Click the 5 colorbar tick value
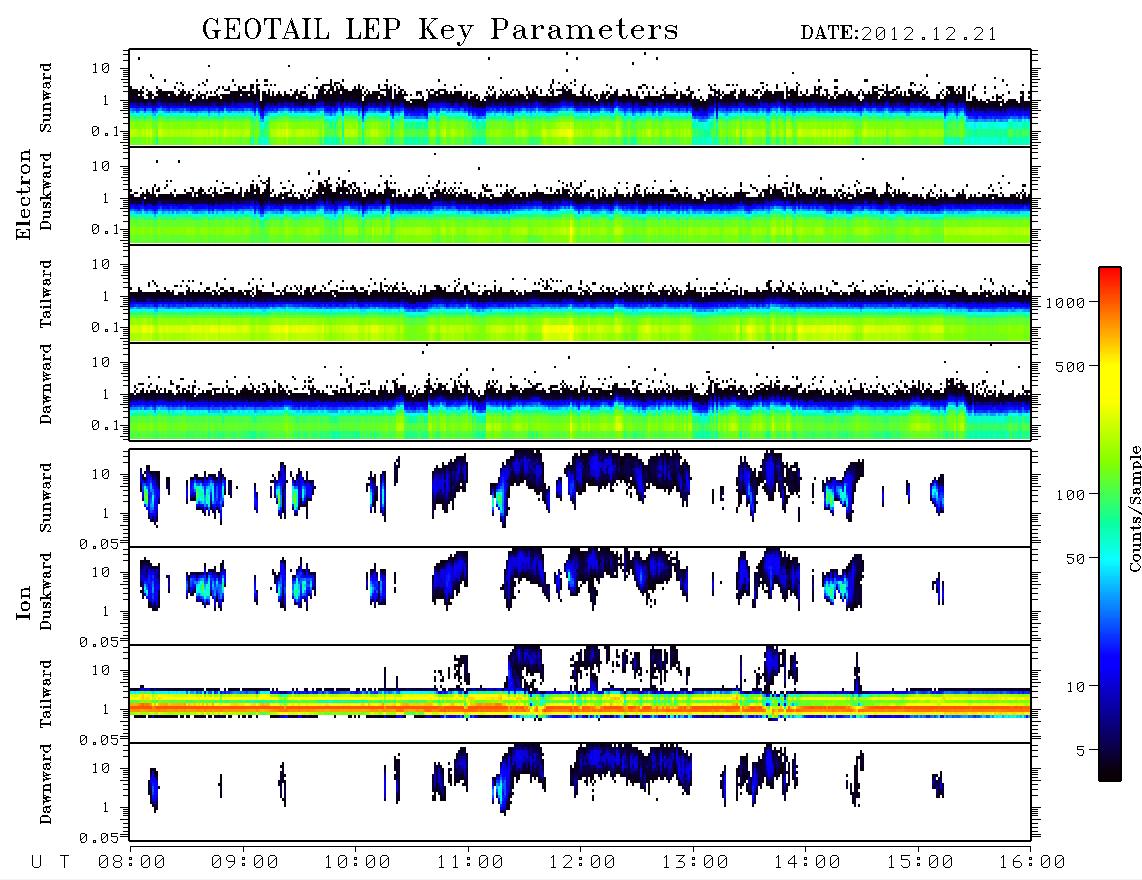Image resolution: width=1142 pixels, height=880 pixels. [x=1081, y=751]
